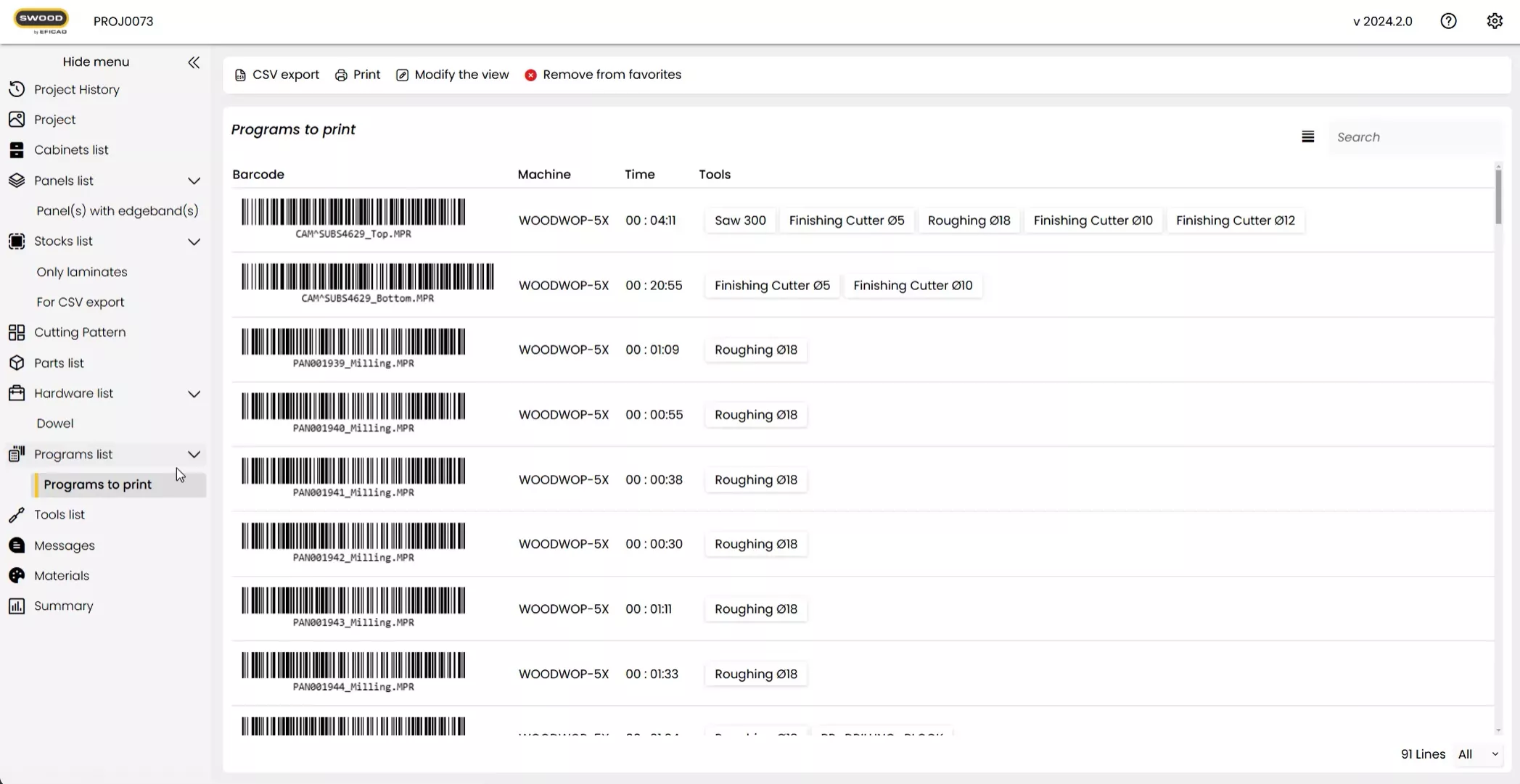Select For CSV export submenu item

(x=81, y=302)
